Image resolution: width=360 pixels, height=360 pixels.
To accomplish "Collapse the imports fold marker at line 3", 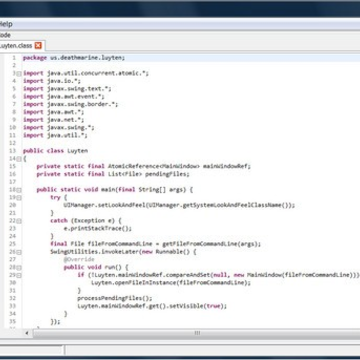I will pos(19,74).
